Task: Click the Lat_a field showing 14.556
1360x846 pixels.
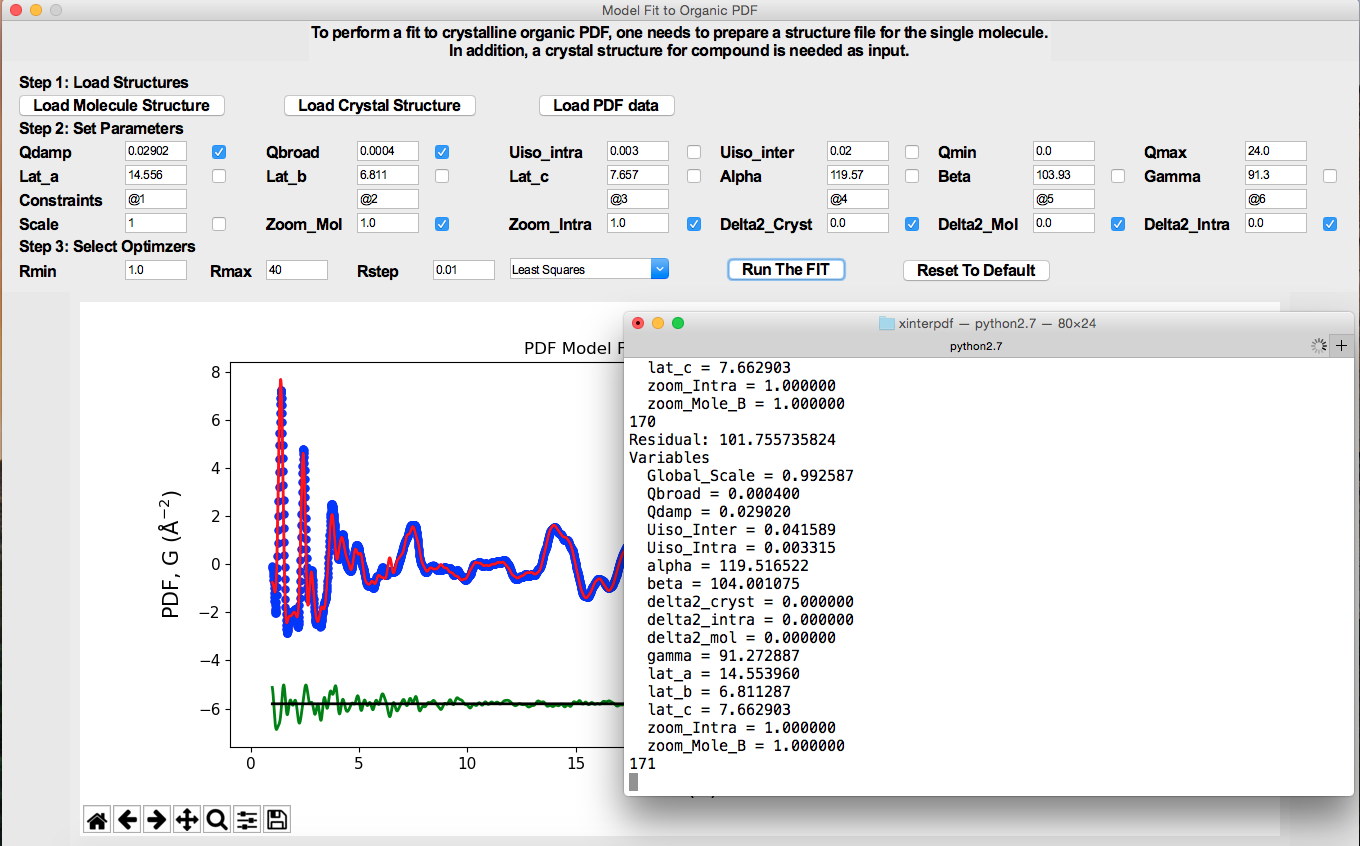Action: coord(156,175)
